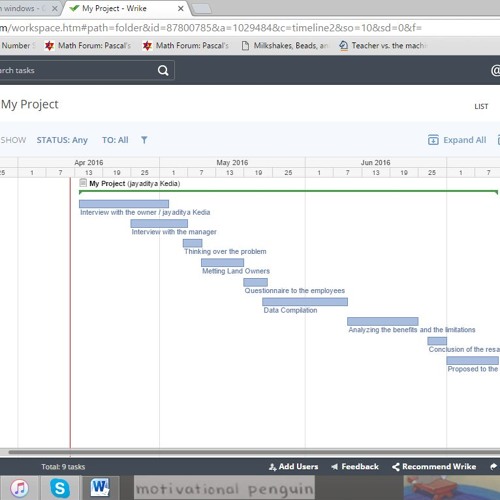Click the search magnifier icon
The image size is (500, 500).
pos(163,70)
